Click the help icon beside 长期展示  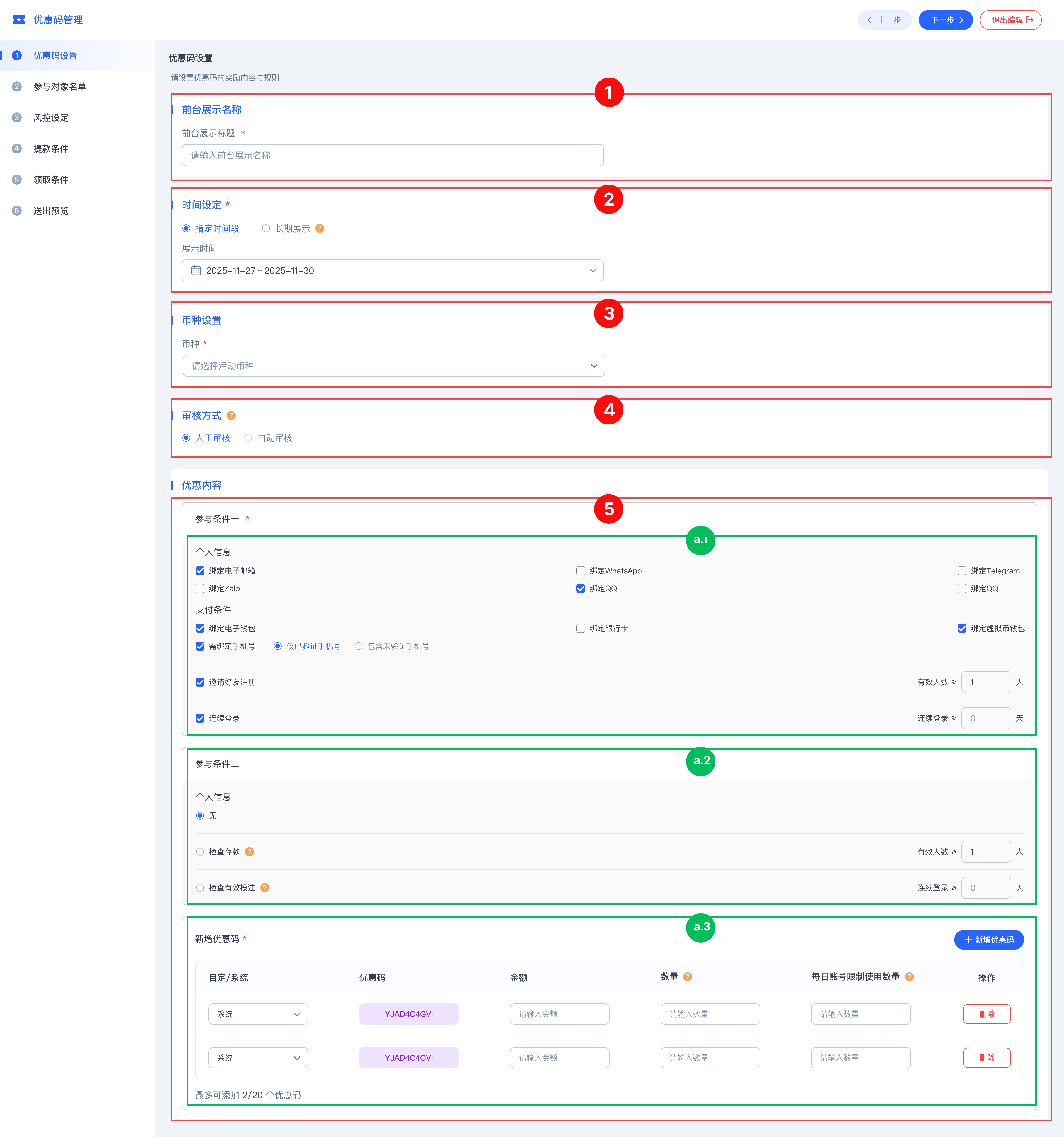pos(320,228)
